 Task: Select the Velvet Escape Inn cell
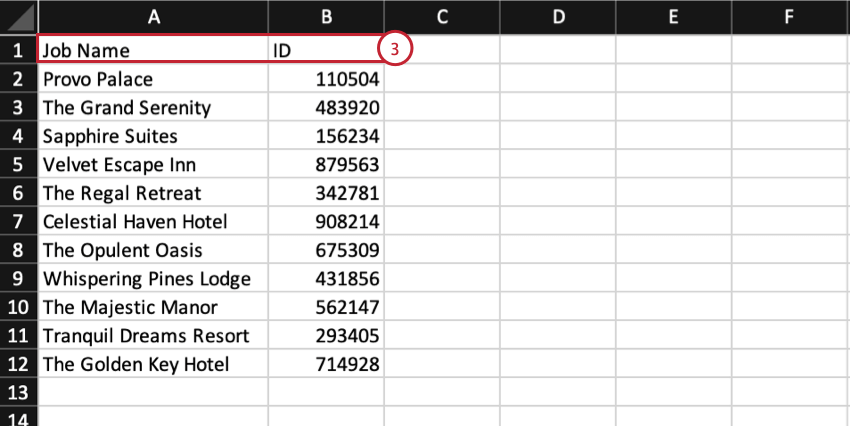(x=153, y=164)
